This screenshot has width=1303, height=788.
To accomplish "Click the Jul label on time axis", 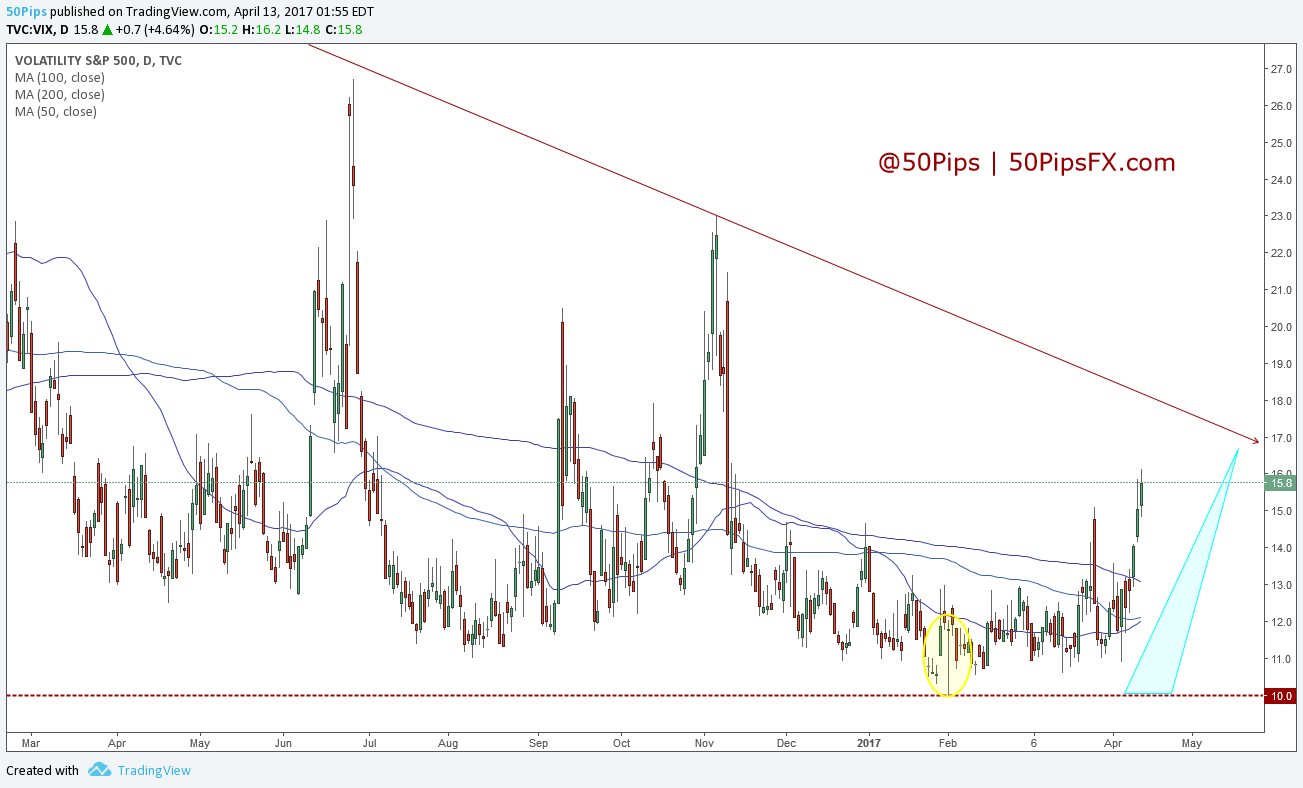I will 369,743.
